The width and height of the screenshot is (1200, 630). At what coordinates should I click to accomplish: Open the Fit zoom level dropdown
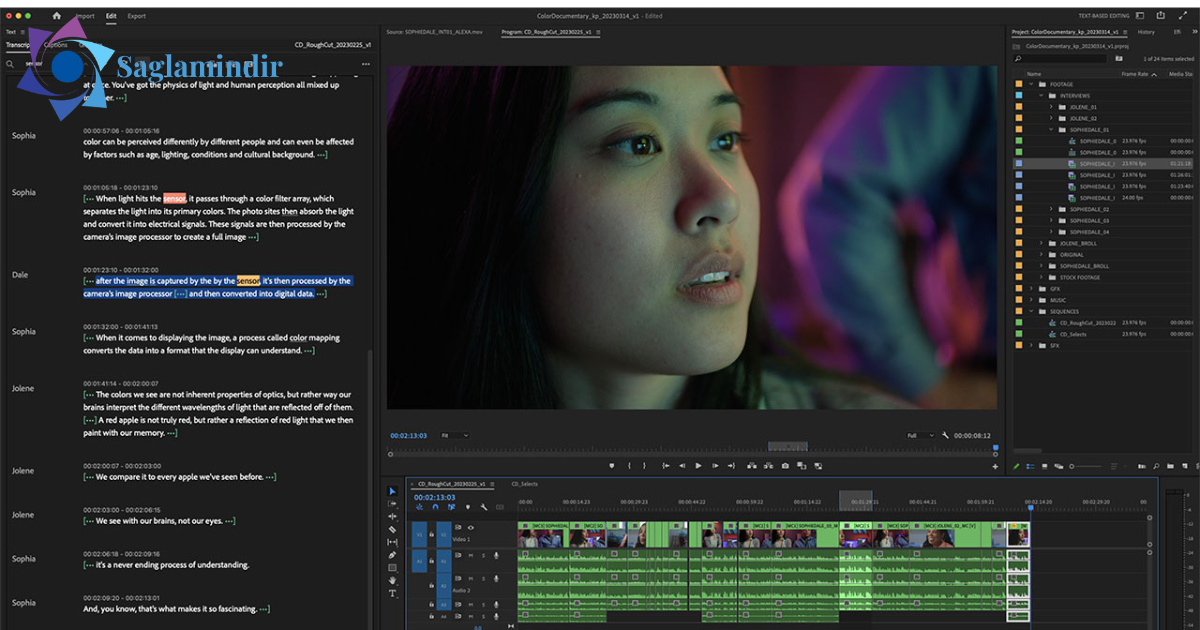click(455, 436)
